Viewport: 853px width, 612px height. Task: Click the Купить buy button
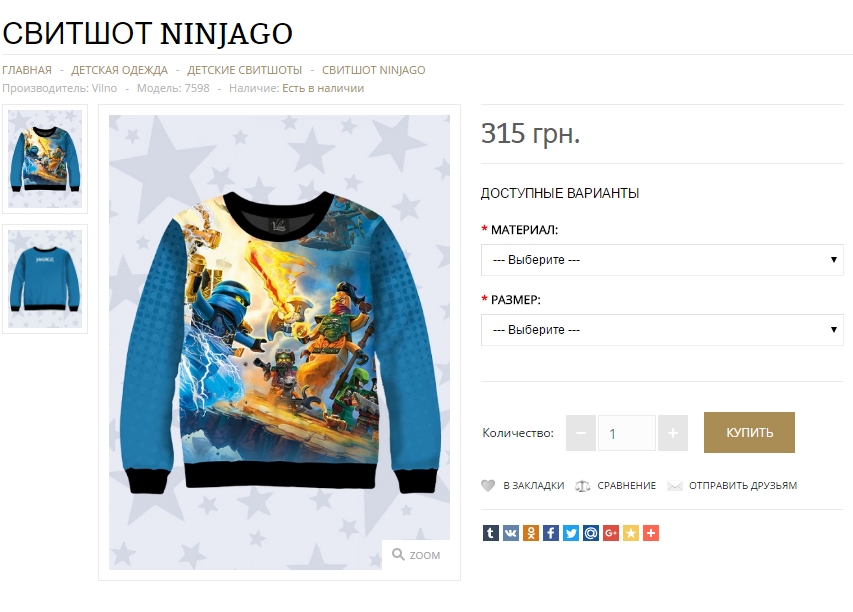point(749,432)
